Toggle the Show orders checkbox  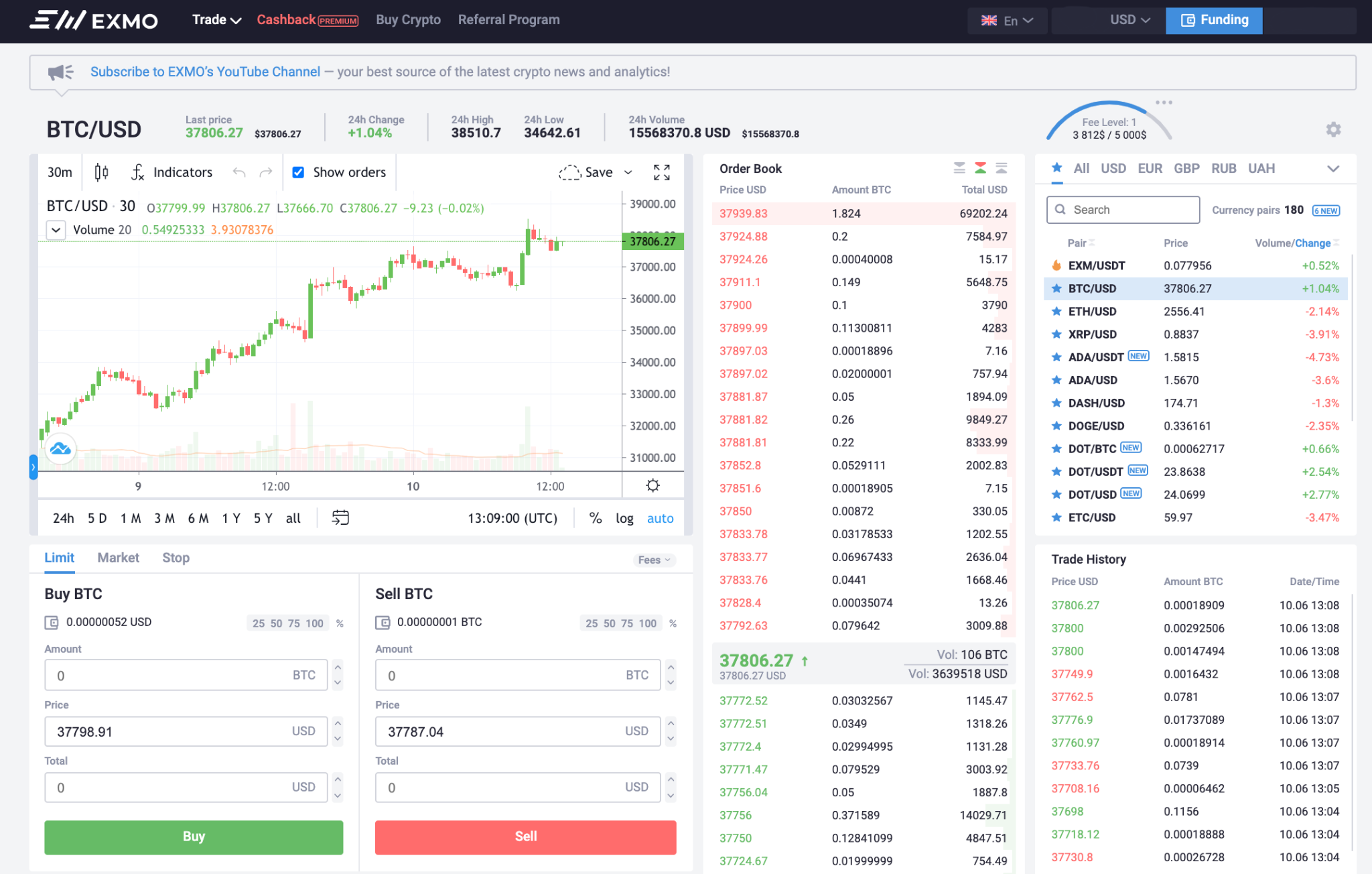[299, 172]
